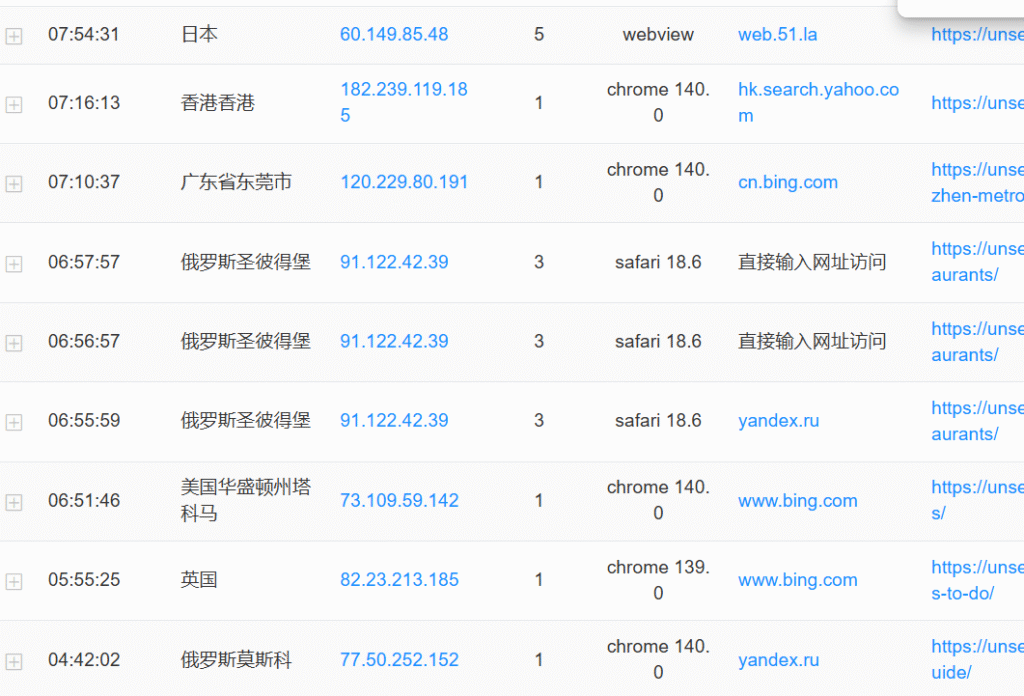
Task: Expand the 07:10:37 Dongguan visit row
Action: click(14, 184)
